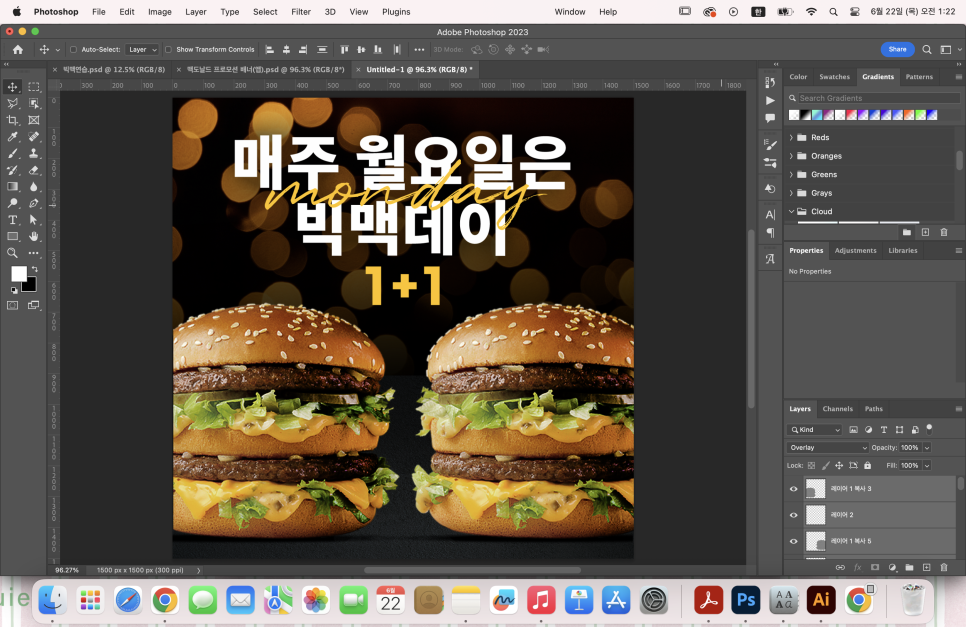Open the Layer menu
Screen dimensions: 966x627
195,12
